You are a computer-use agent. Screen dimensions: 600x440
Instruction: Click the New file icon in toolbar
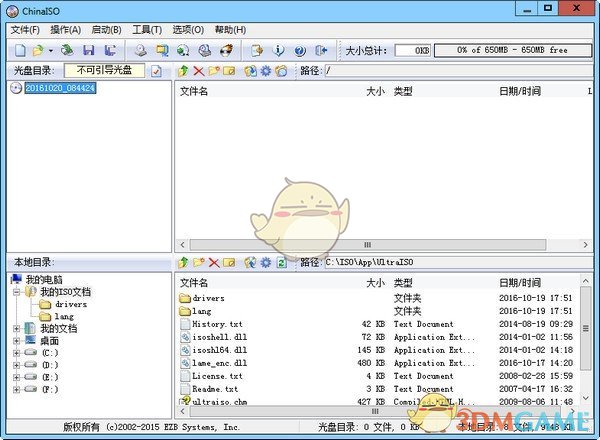click(21, 50)
